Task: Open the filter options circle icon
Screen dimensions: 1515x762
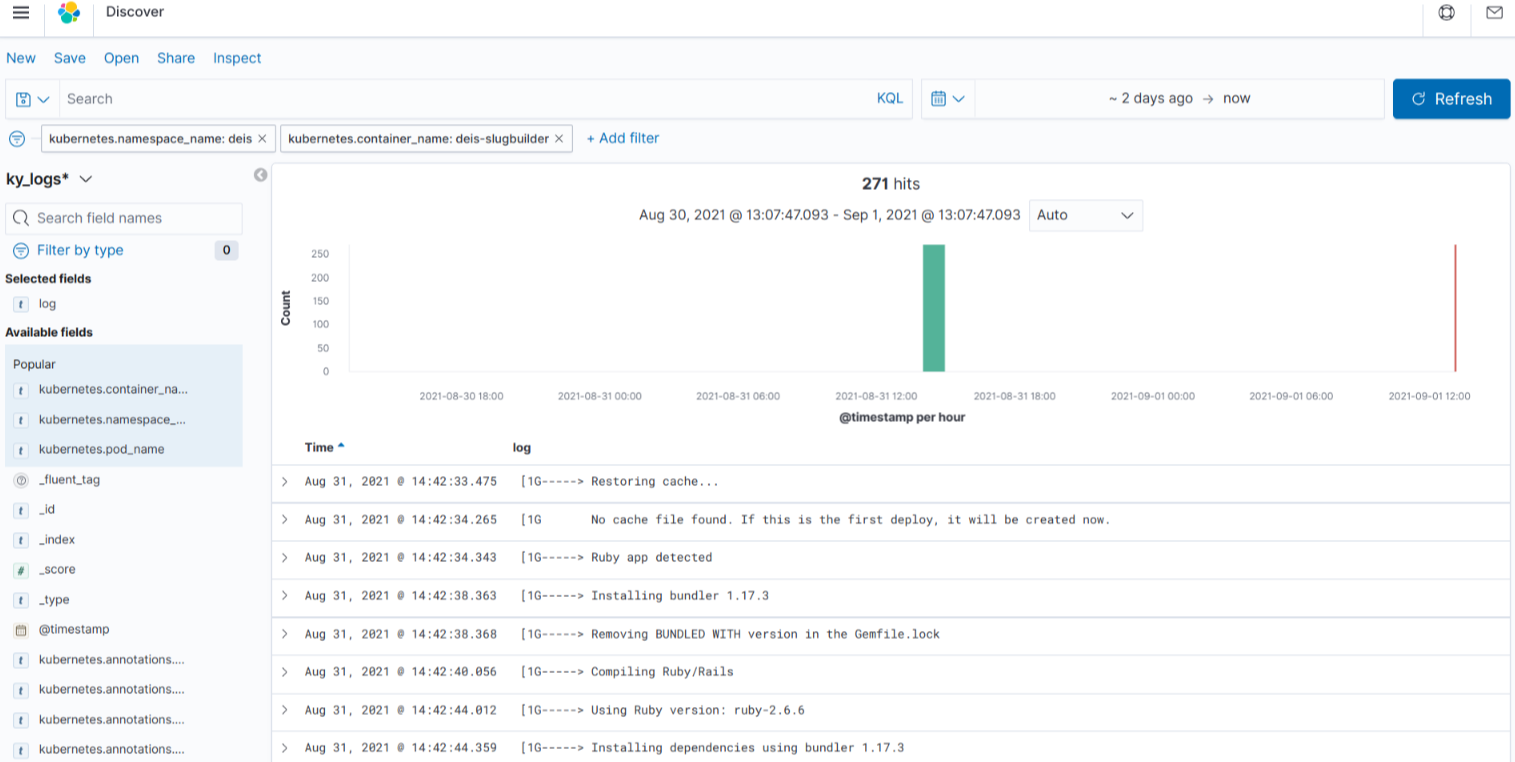Action: 17,139
